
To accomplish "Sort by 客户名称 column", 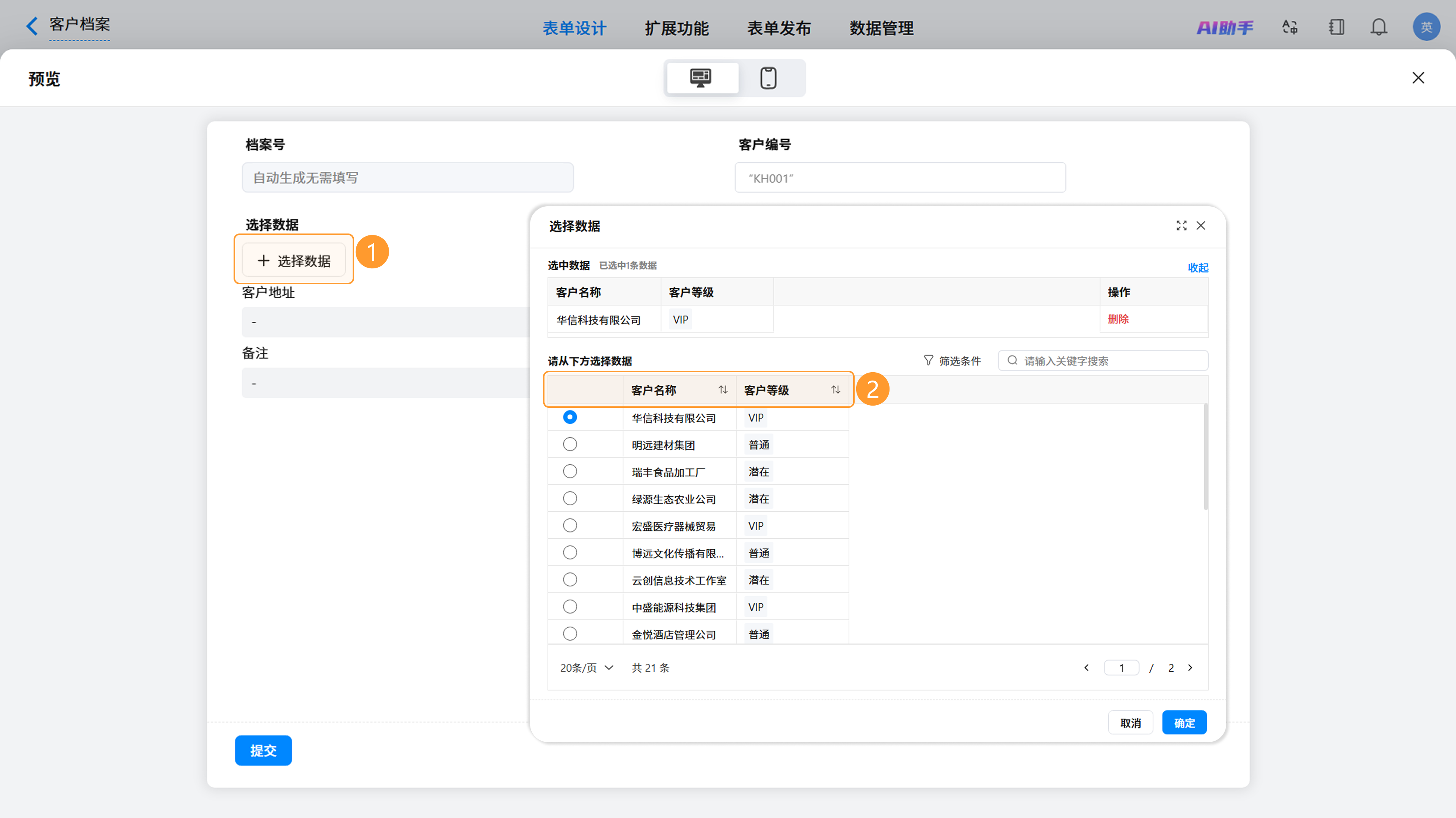I will click(723, 390).
